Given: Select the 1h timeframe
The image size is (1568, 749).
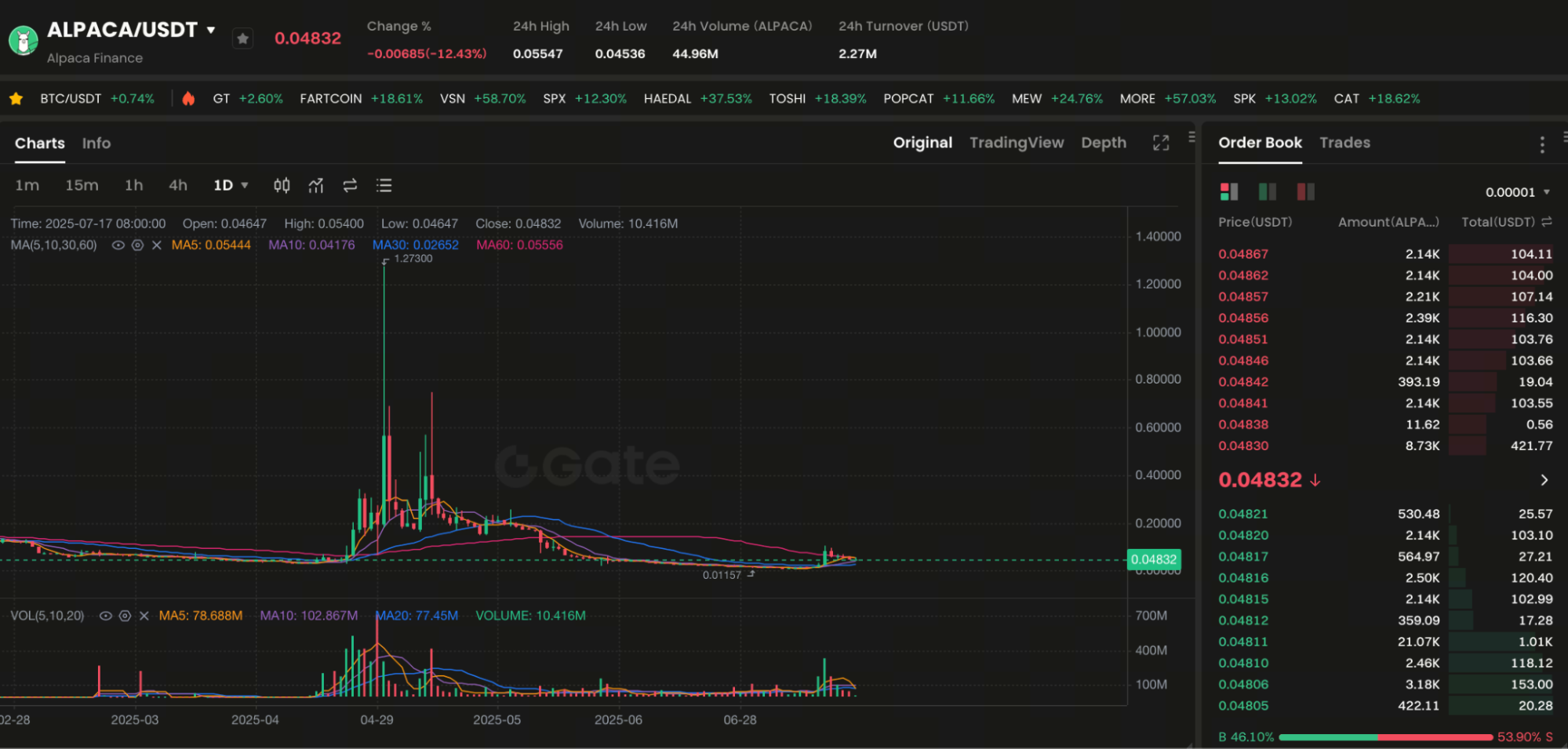Looking at the screenshot, I should [134, 185].
